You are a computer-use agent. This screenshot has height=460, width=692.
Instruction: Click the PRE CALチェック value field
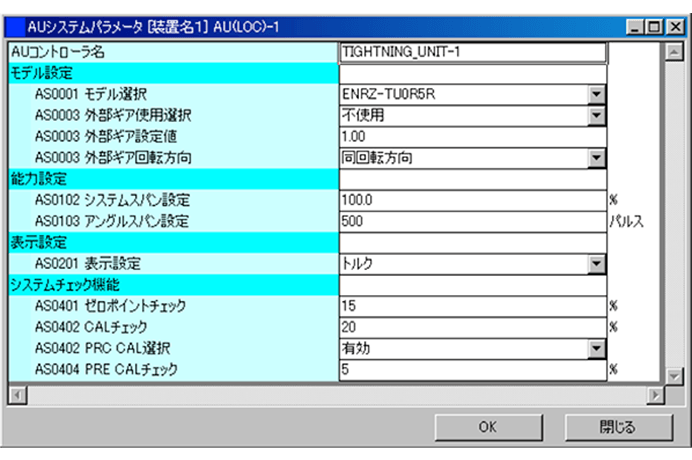coord(473,369)
